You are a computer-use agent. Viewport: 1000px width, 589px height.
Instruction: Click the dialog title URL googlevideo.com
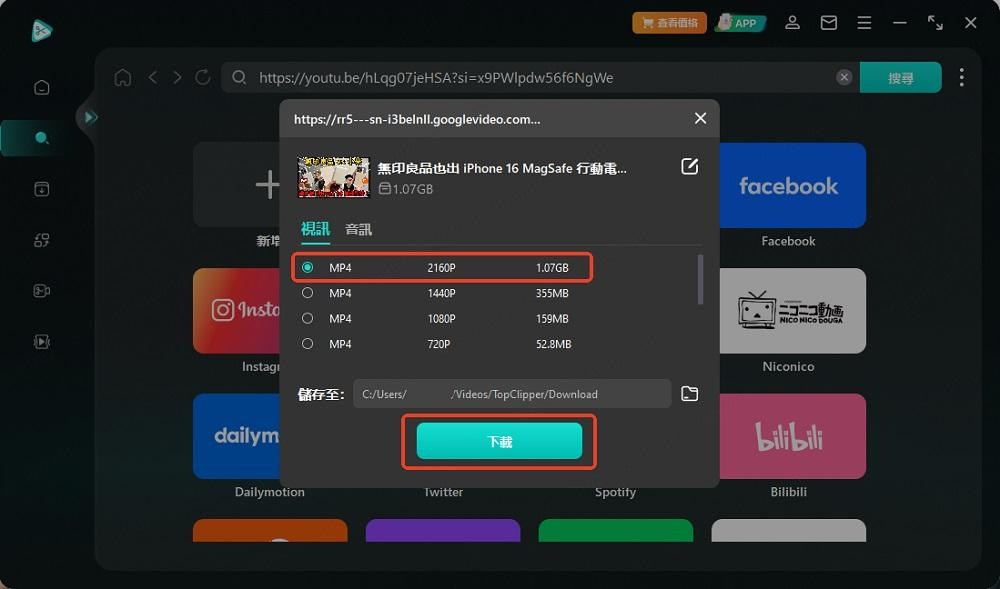tap(416, 119)
